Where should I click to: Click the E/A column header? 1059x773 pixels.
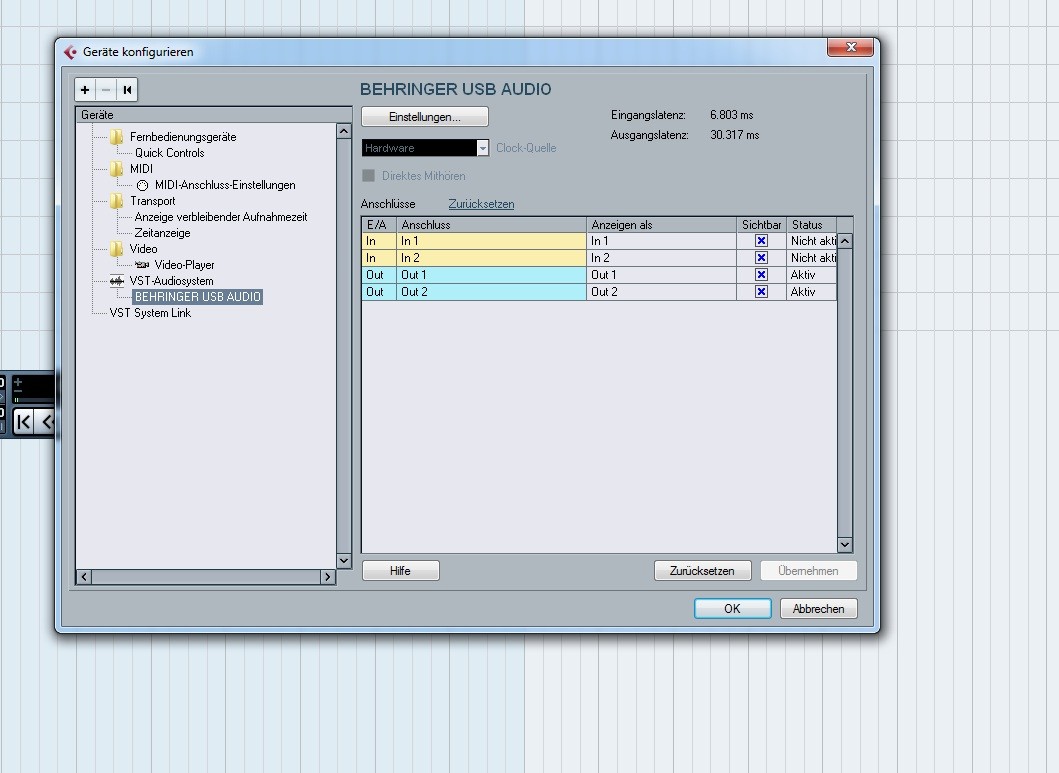379,225
